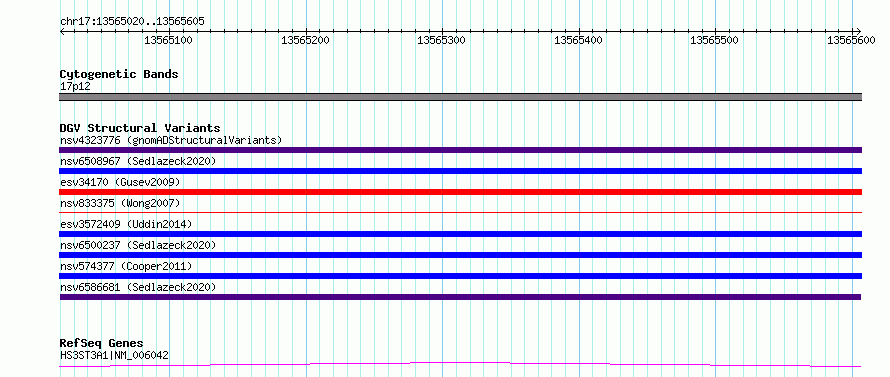Viewport: 890px width, 377px height.
Task: Click the 13565200 ruler tick label
Action: click(305, 40)
